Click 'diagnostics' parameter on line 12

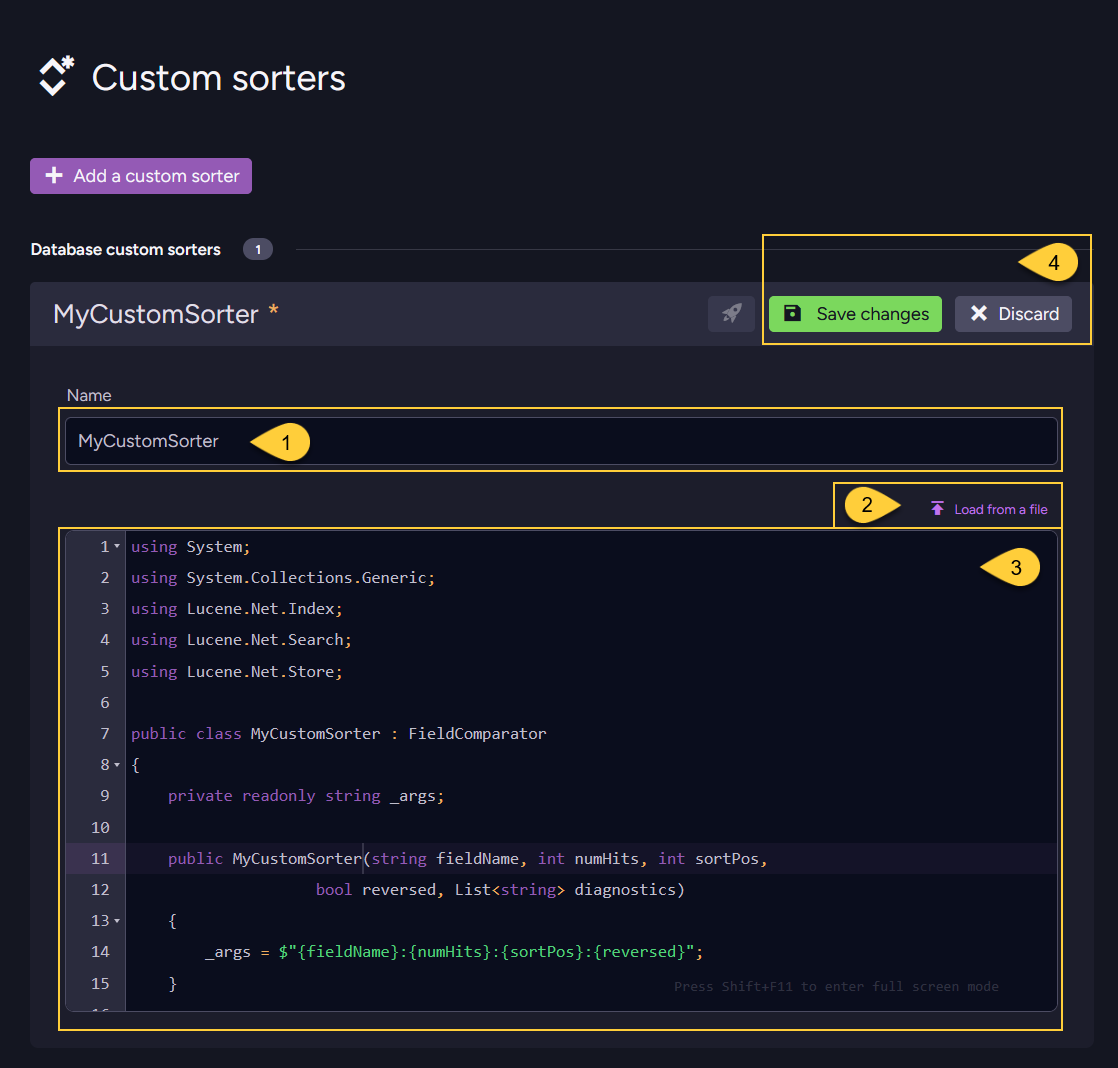click(625, 890)
